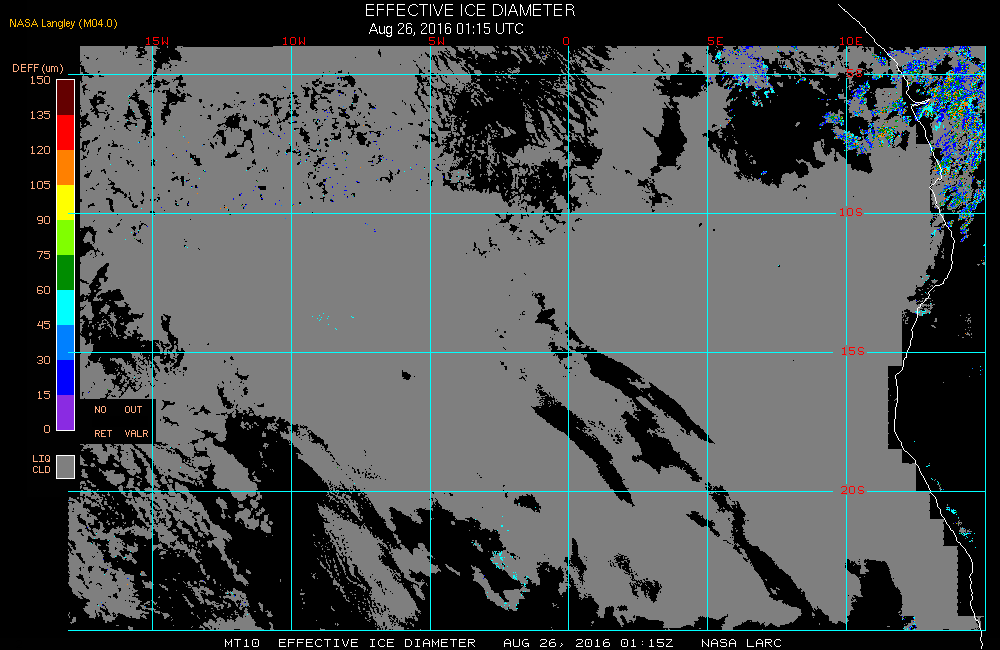Click the 15S latitude label
1000x650 pixels.
853,351
